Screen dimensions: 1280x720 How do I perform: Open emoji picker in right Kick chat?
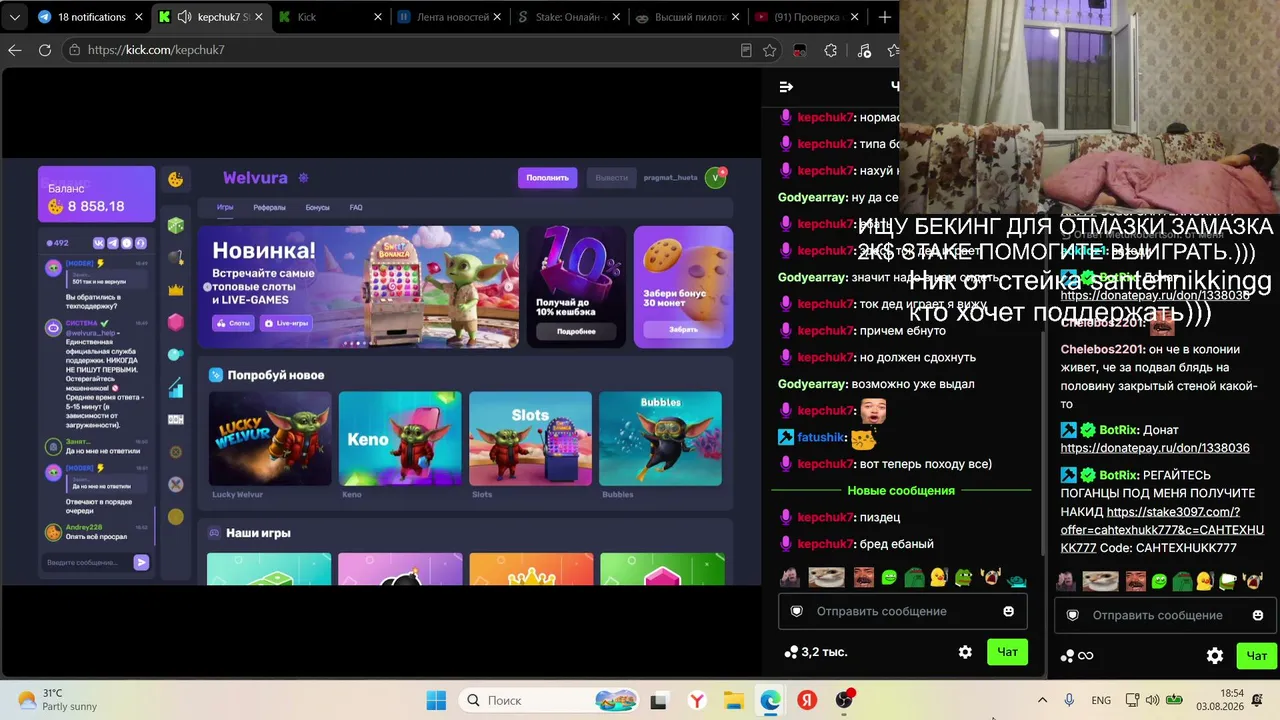(1258, 615)
